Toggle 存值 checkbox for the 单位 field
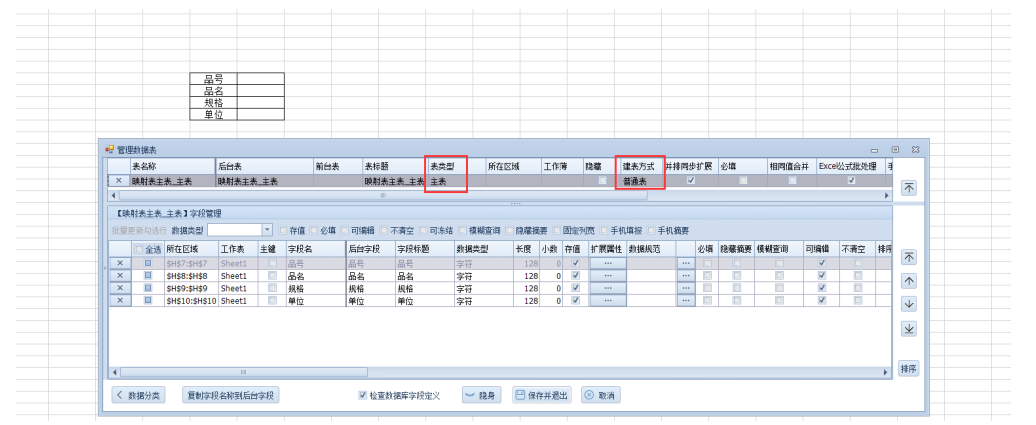Viewport: 1036px width, 425px height. point(575,300)
